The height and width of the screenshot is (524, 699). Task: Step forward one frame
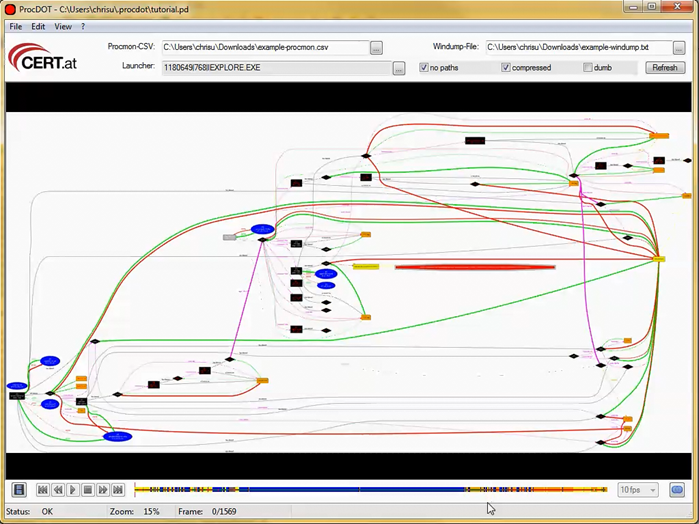pos(103,490)
